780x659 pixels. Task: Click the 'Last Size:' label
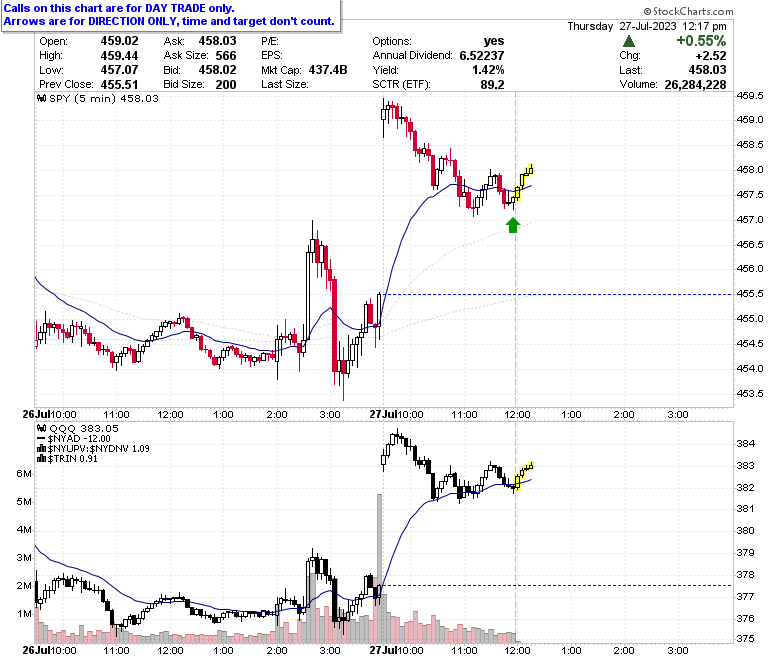coord(285,85)
